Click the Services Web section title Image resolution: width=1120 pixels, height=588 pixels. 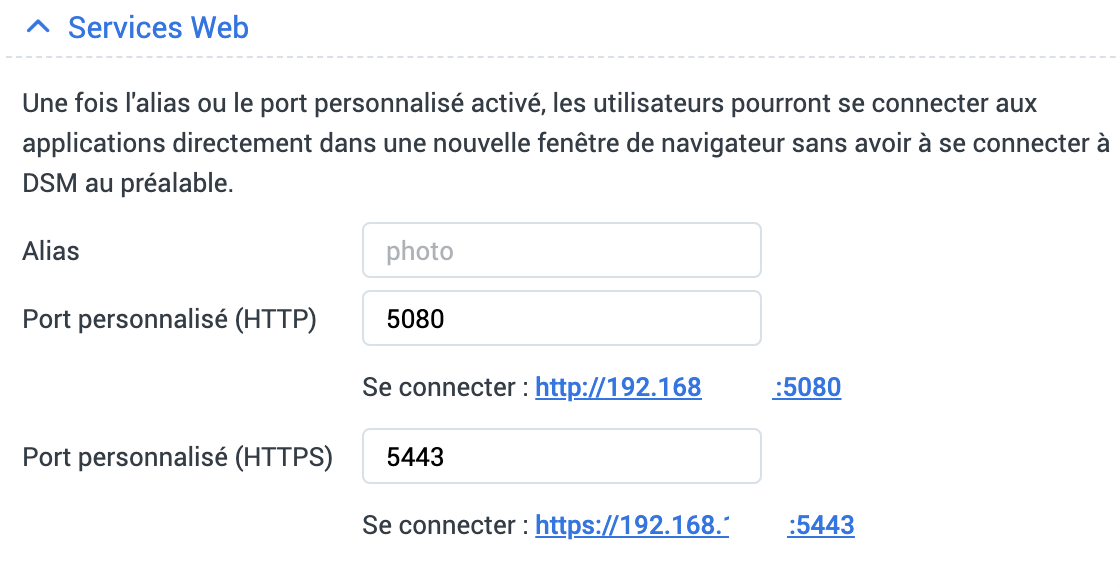pos(158,28)
